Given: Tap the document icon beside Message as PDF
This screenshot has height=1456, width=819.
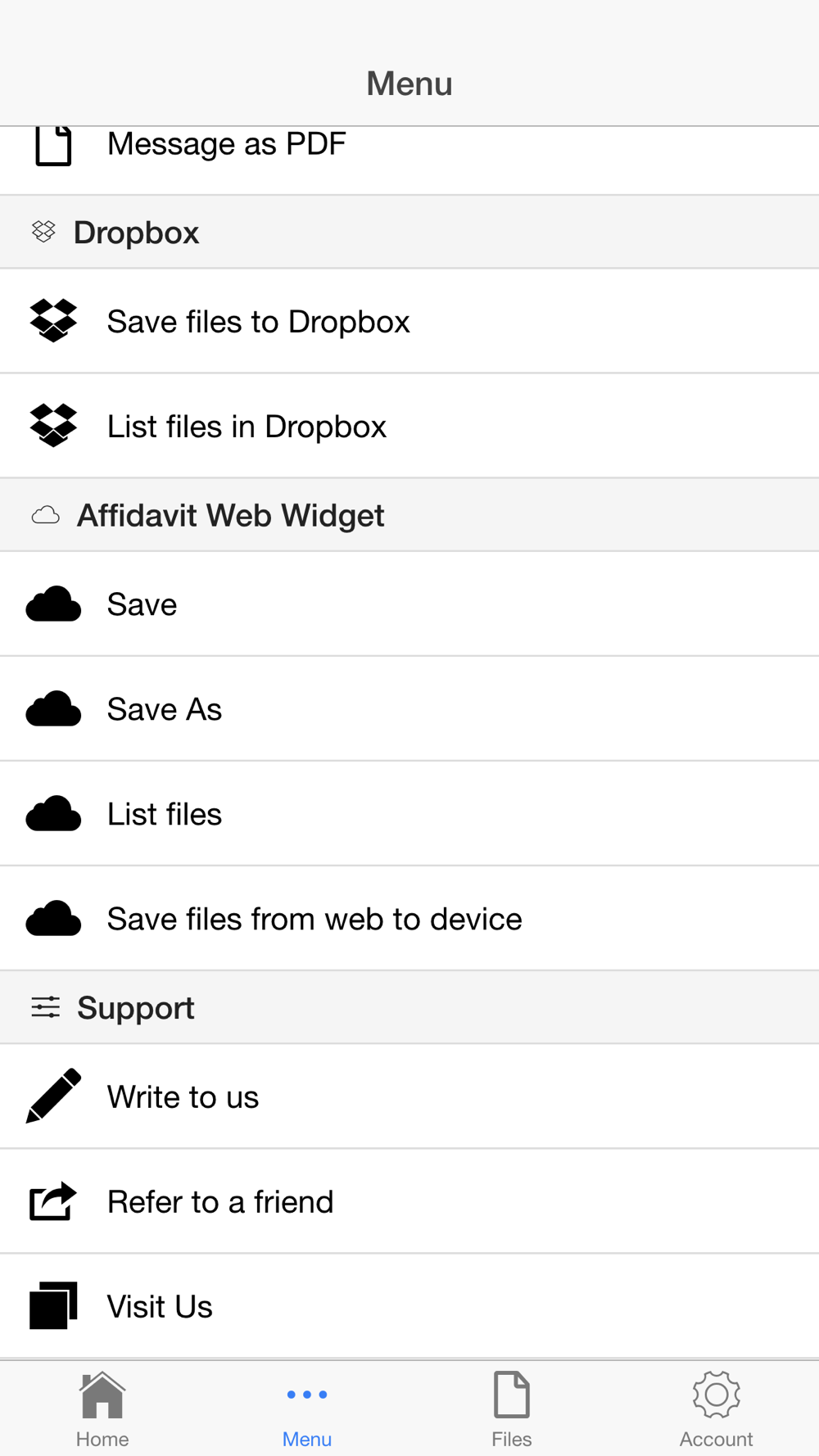Looking at the screenshot, I should [53, 146].
